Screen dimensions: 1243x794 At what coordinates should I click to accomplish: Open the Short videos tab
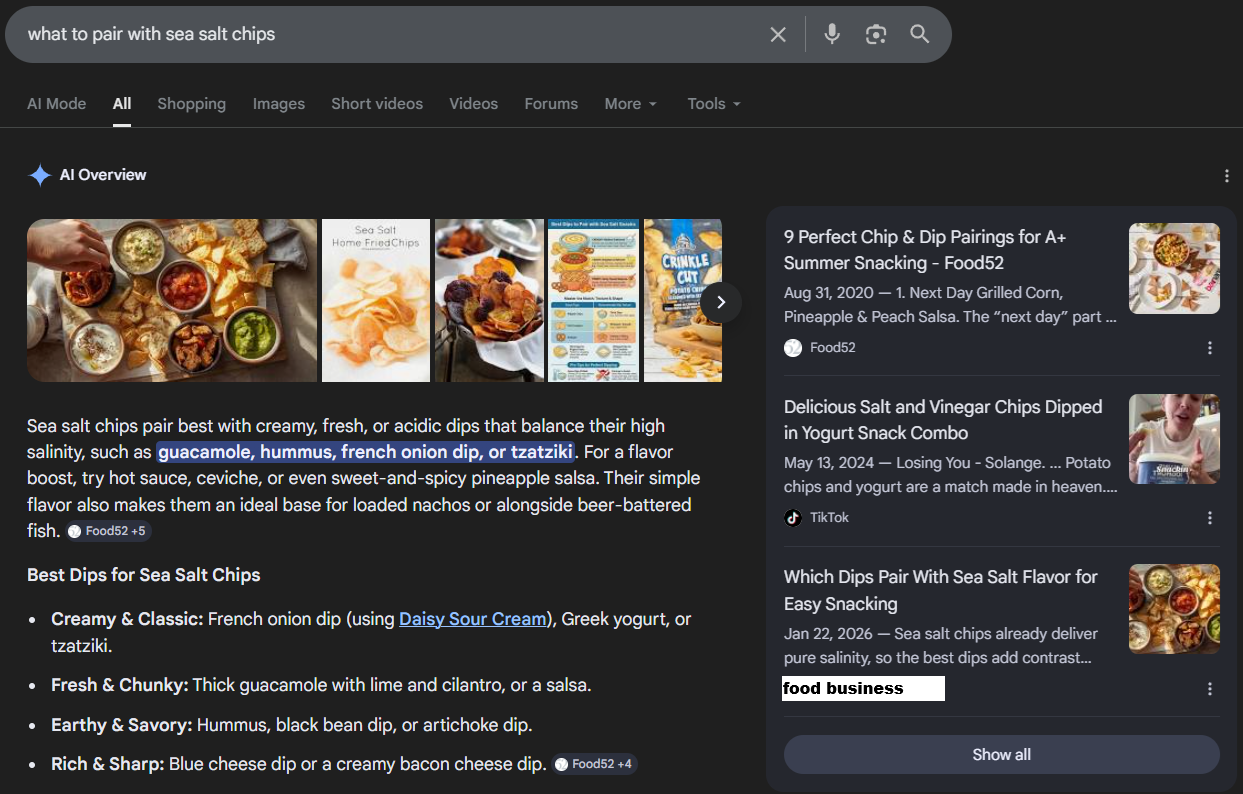(377, 104)
